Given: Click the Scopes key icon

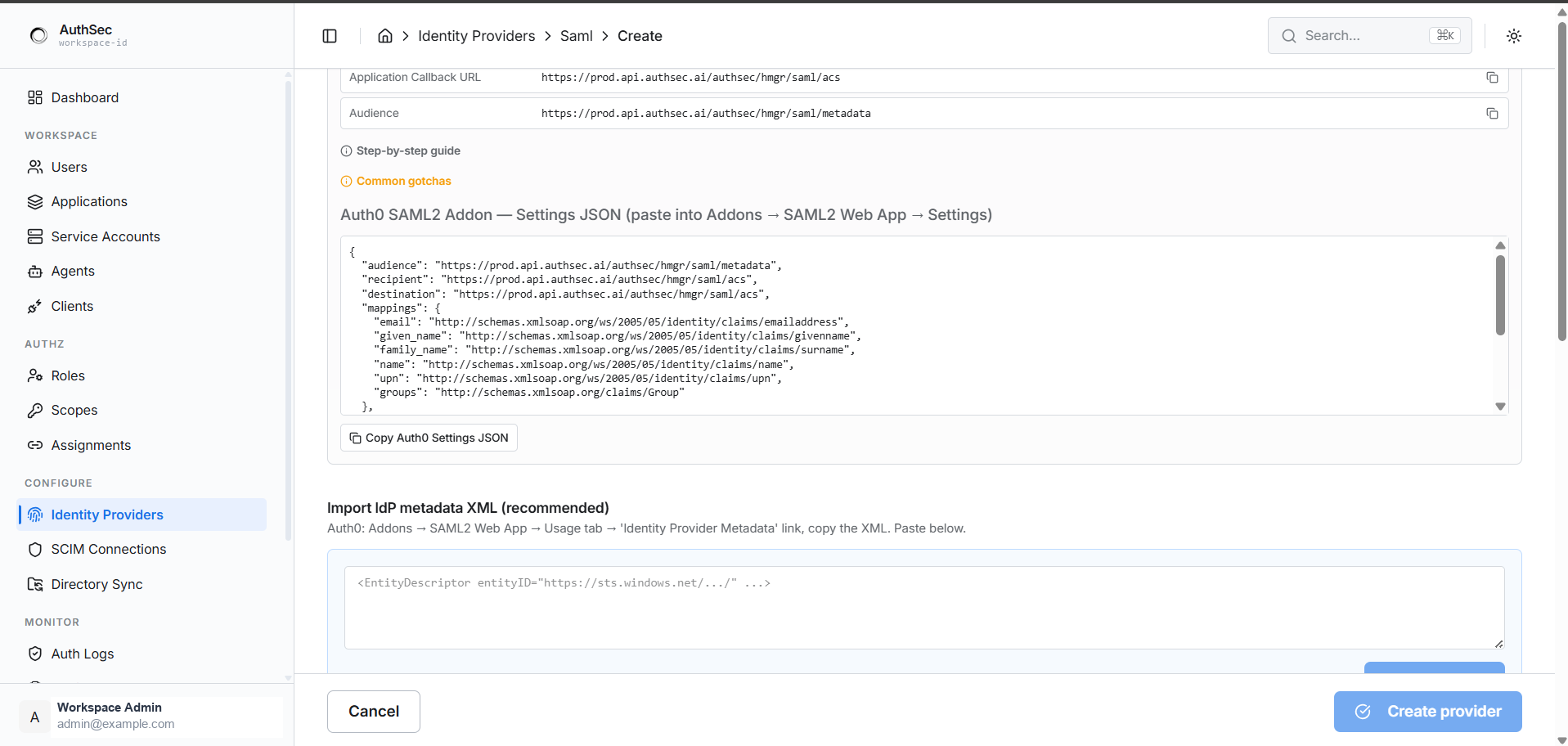Looking at the screenshot, I should (x=35, y=411).
